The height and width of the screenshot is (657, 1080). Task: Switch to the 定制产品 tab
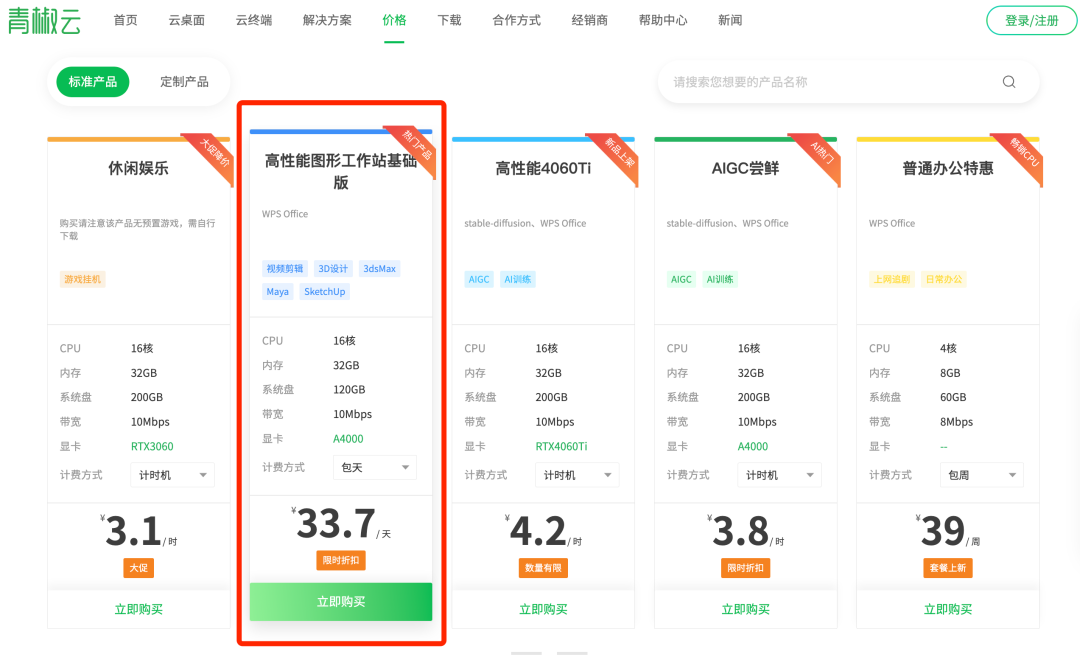click(184, 82)
